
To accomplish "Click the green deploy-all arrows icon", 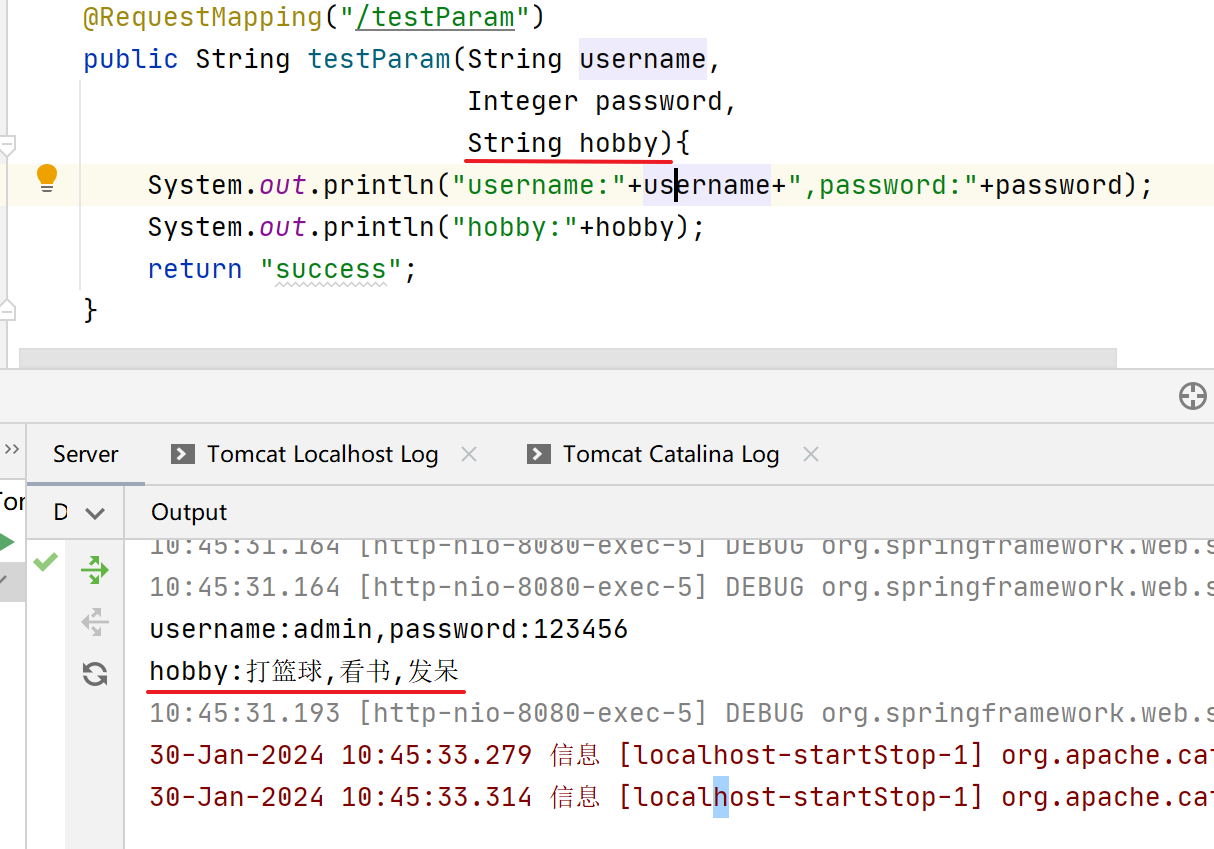I will [95, 571].
